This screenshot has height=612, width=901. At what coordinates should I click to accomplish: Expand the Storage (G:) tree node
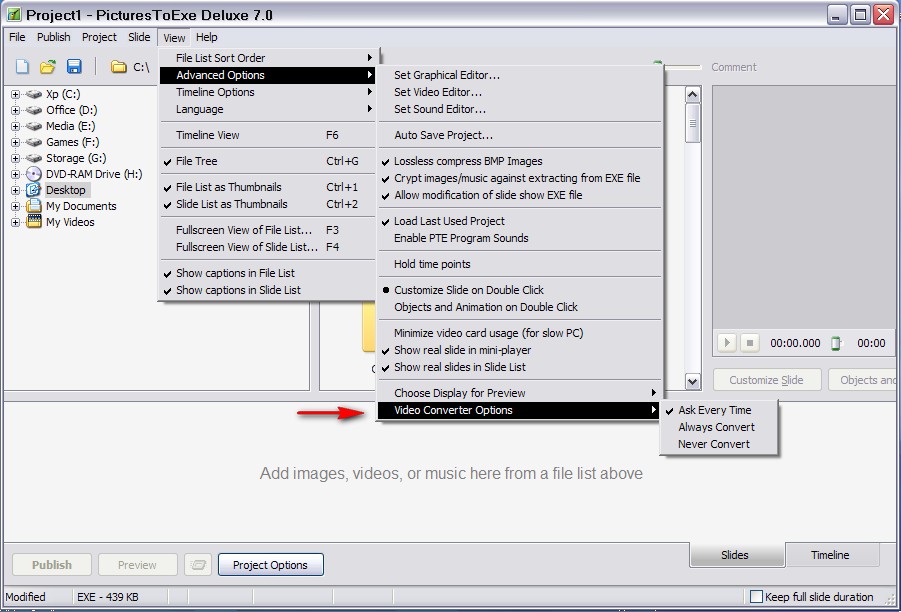(16, 159)
